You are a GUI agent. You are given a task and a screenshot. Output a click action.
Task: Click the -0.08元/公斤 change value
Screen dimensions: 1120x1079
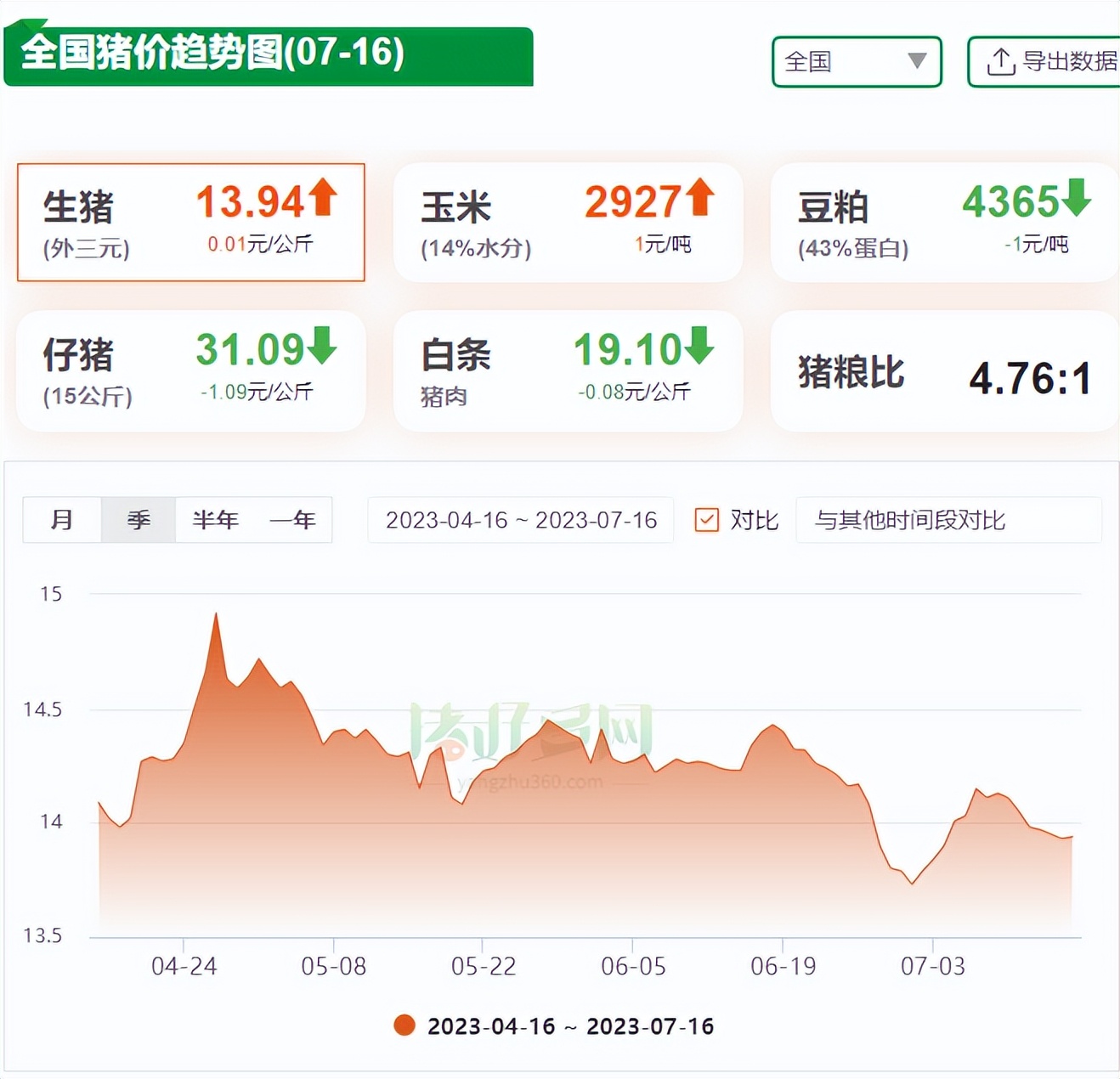634,393
